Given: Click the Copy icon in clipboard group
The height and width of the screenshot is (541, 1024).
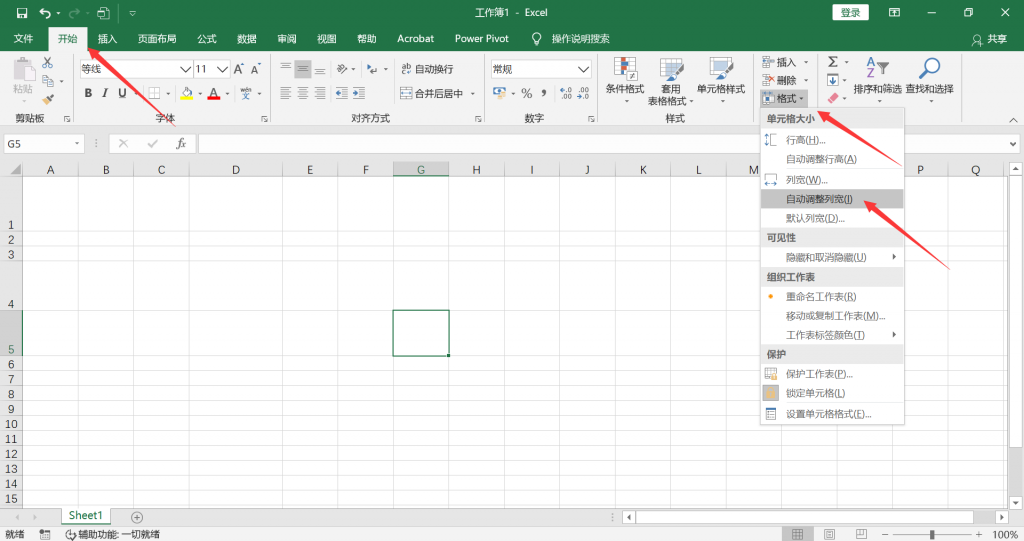Looking at the screenshot, I should pyautogui.click(x=48, y=81).
